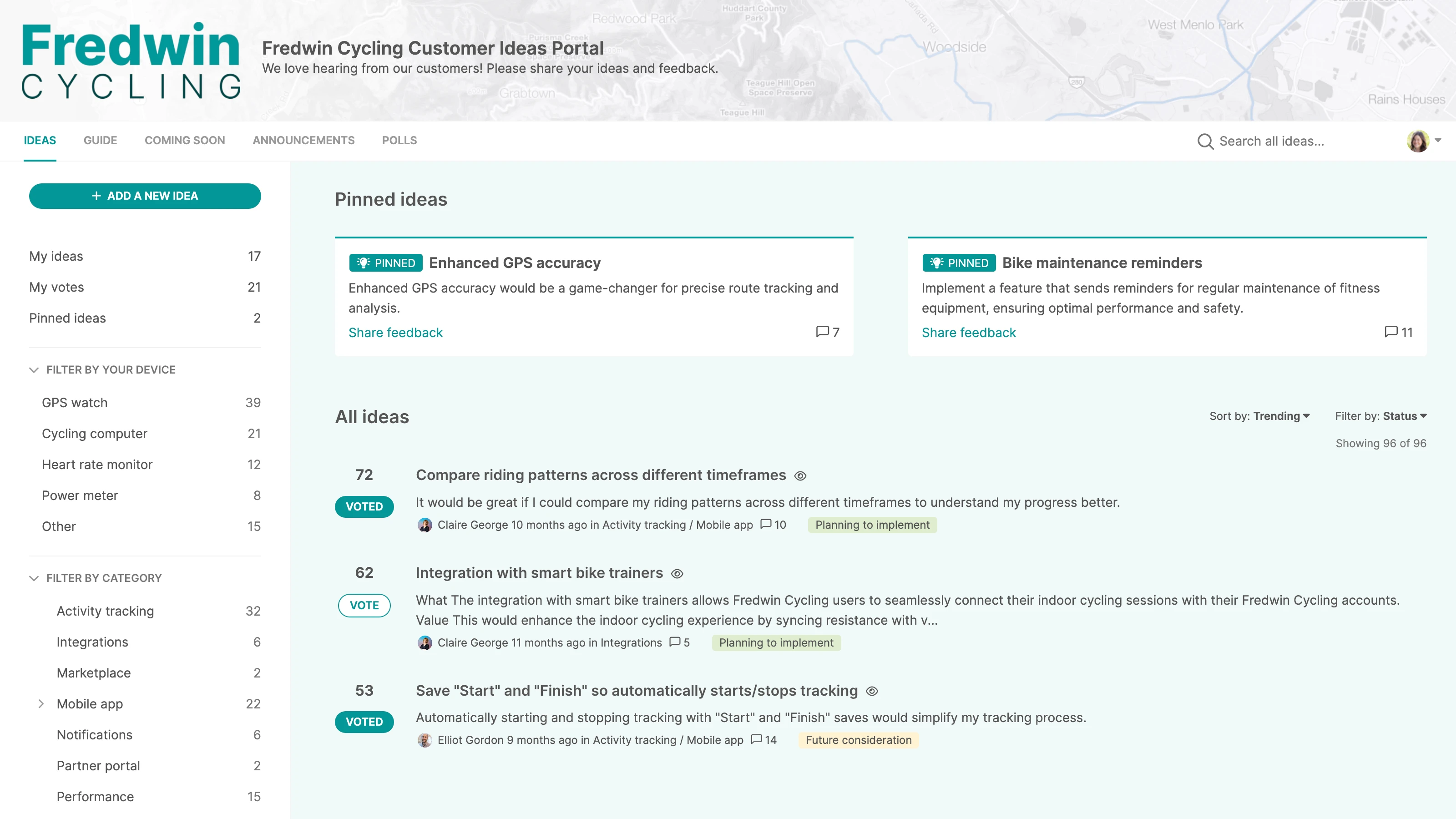Open Share feedback link on Enhanced GPS accuracy
Image resolution: width=1456 pixels, height=819 pixels.
(395, 332)
